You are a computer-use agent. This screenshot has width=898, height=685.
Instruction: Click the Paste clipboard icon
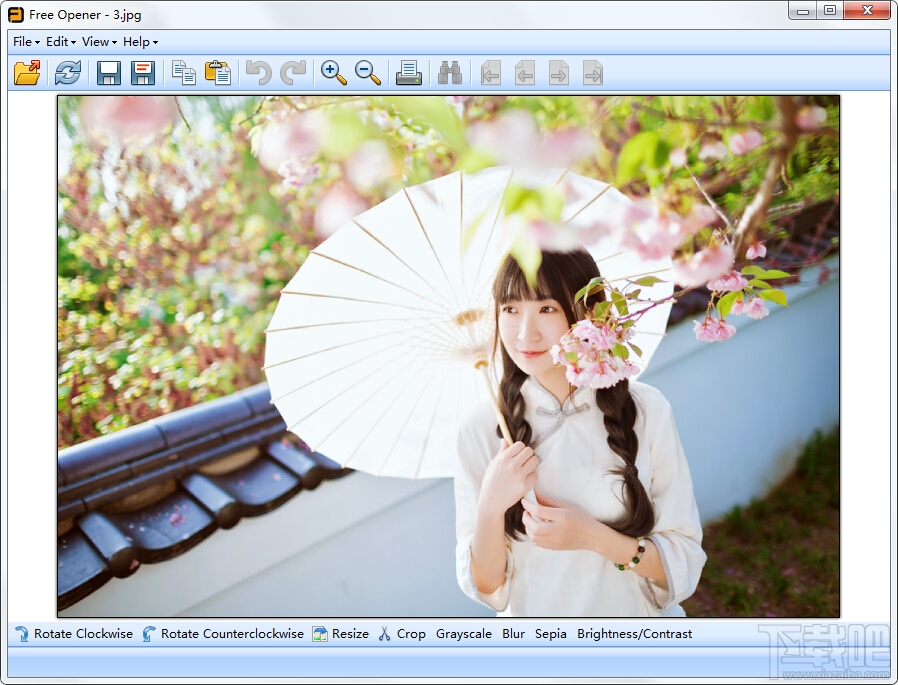[218, 73]
